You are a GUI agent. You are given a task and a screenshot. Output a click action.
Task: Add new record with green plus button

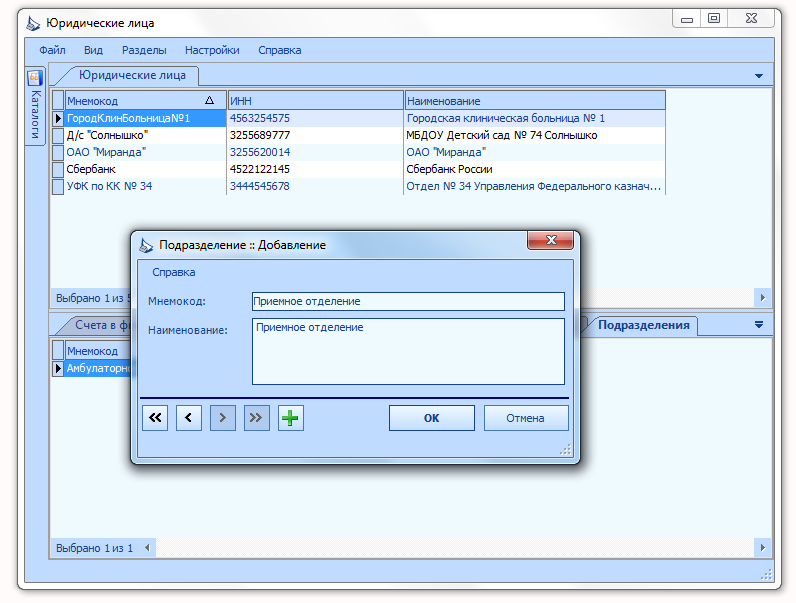coord(290,418)
